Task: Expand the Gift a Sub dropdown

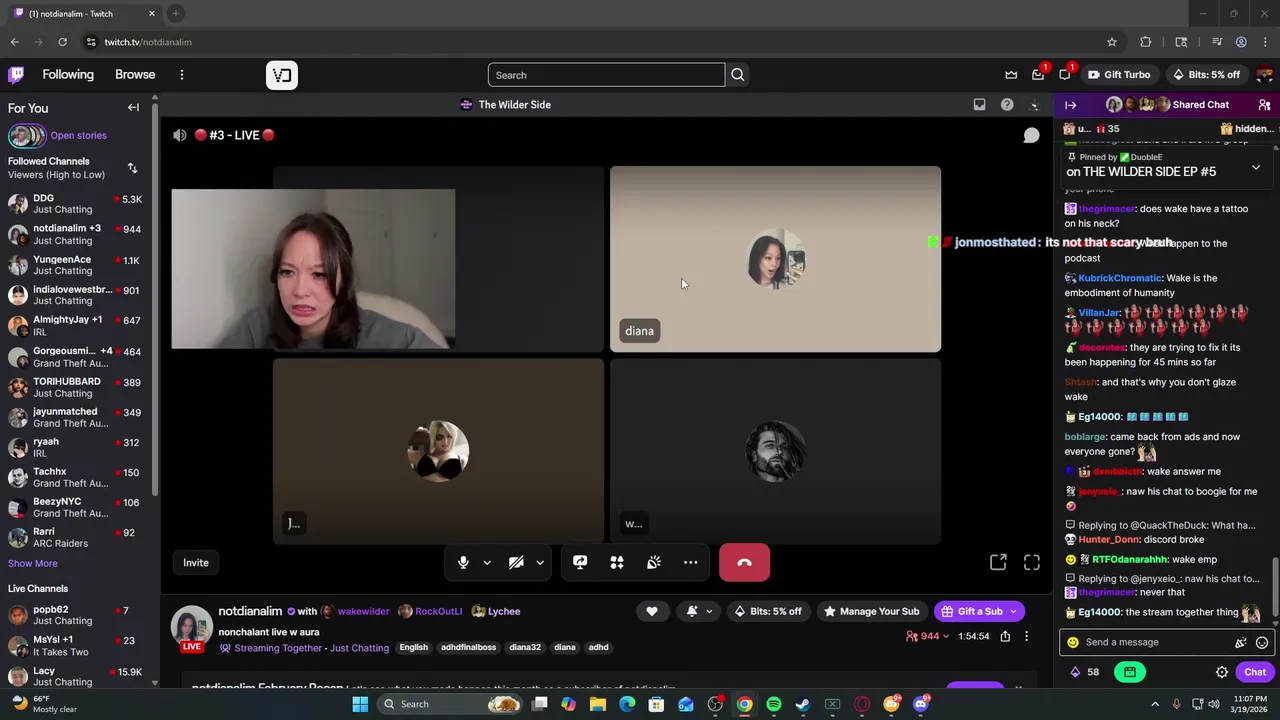Action: click(x=1013, y=611)
